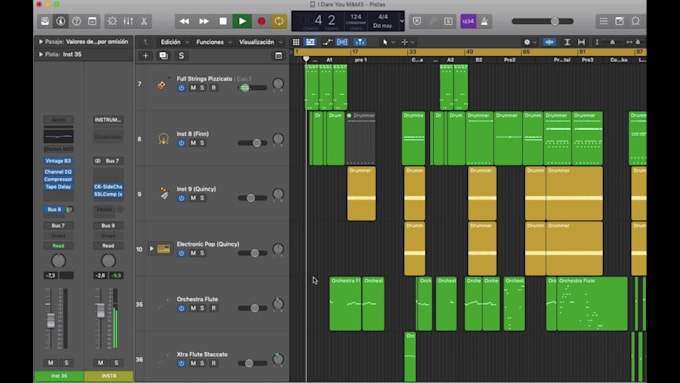This screenshot has width=680, height=383.
Task: Open the global tracks button icon
Action: pyautogui.click(x=278, y=56)
